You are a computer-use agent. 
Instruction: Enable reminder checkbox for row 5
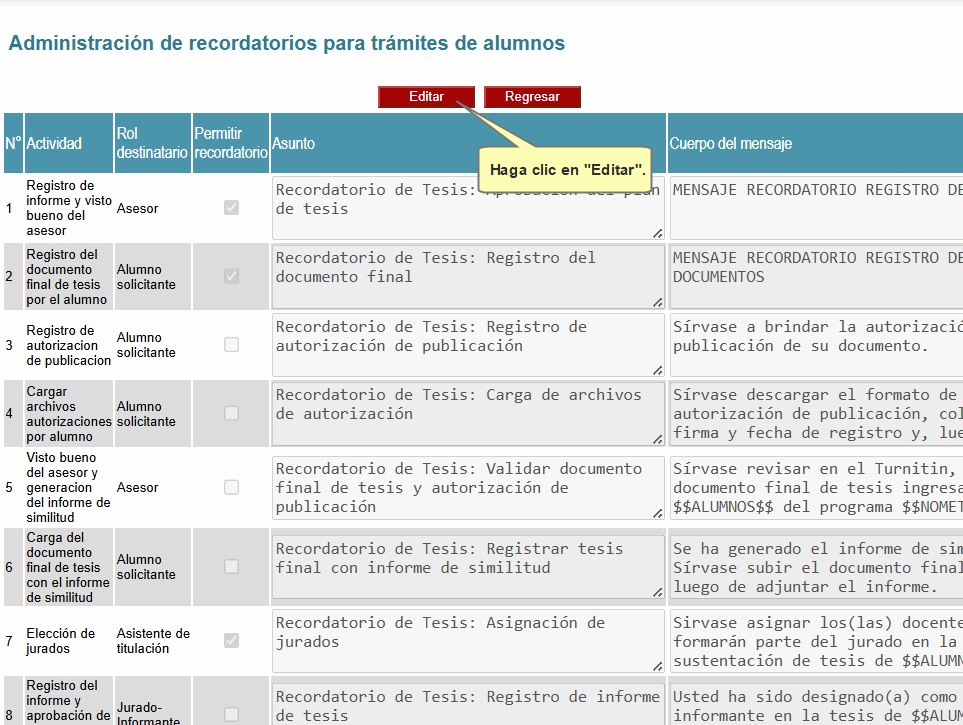(231, 487)
